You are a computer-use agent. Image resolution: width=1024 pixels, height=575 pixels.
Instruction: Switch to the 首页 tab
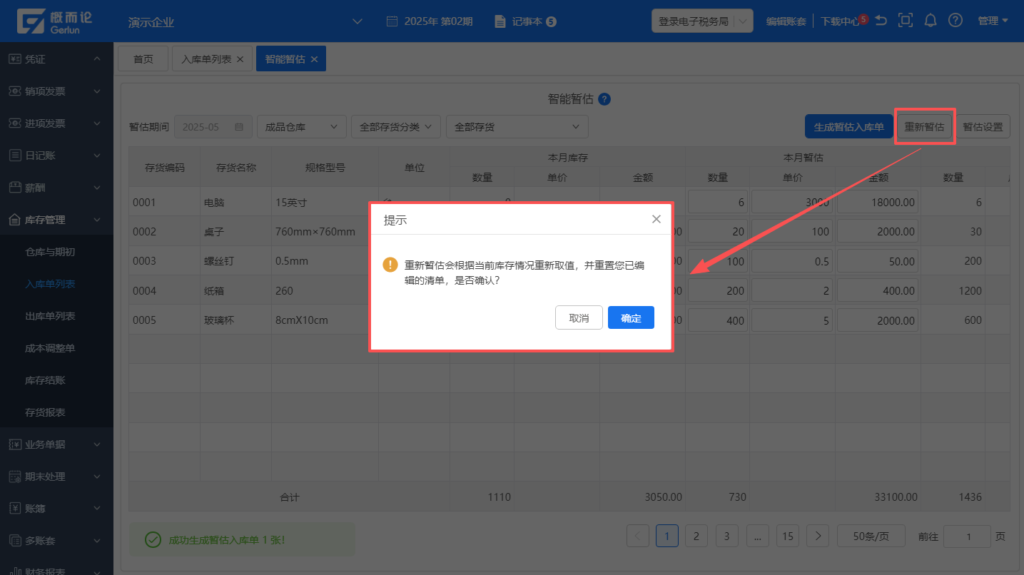[x=144, y=60]
